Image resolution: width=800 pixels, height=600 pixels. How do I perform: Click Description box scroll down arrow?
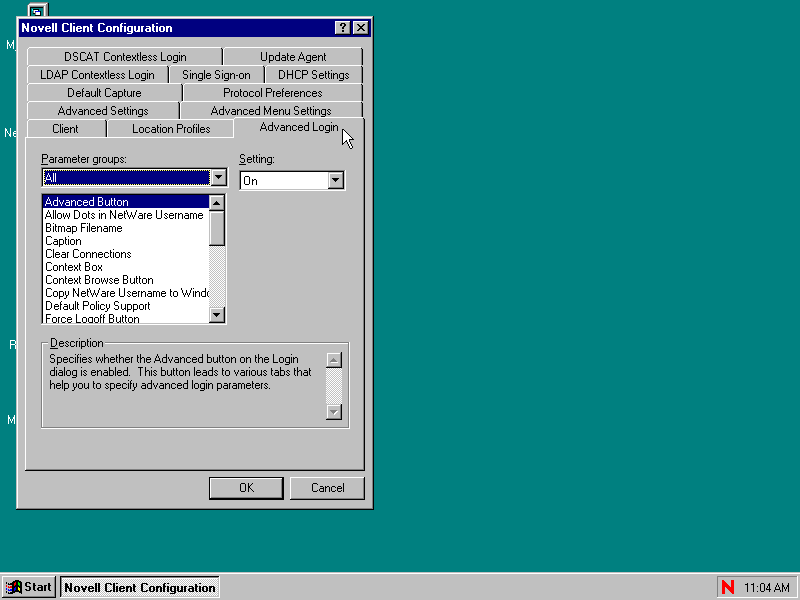pos(334,412)
